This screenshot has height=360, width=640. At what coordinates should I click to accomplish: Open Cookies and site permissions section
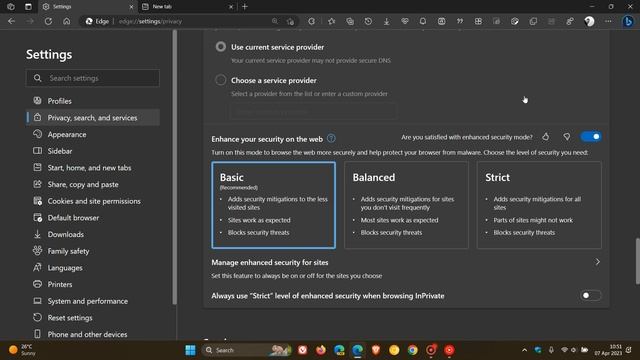tap(93, 201)
